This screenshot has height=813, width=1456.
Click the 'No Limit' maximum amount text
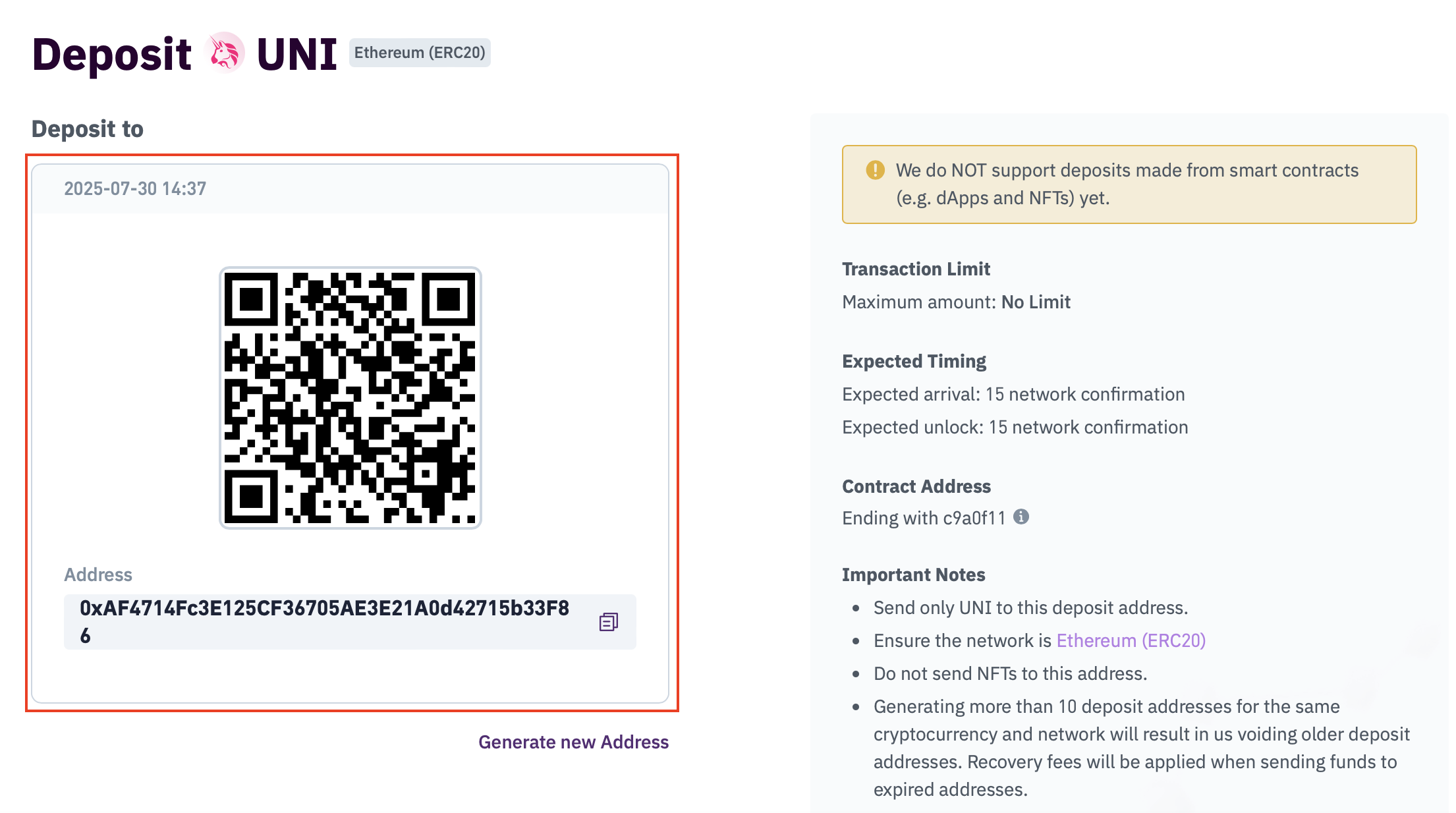pyautogui.click(x=1036, y=302)
